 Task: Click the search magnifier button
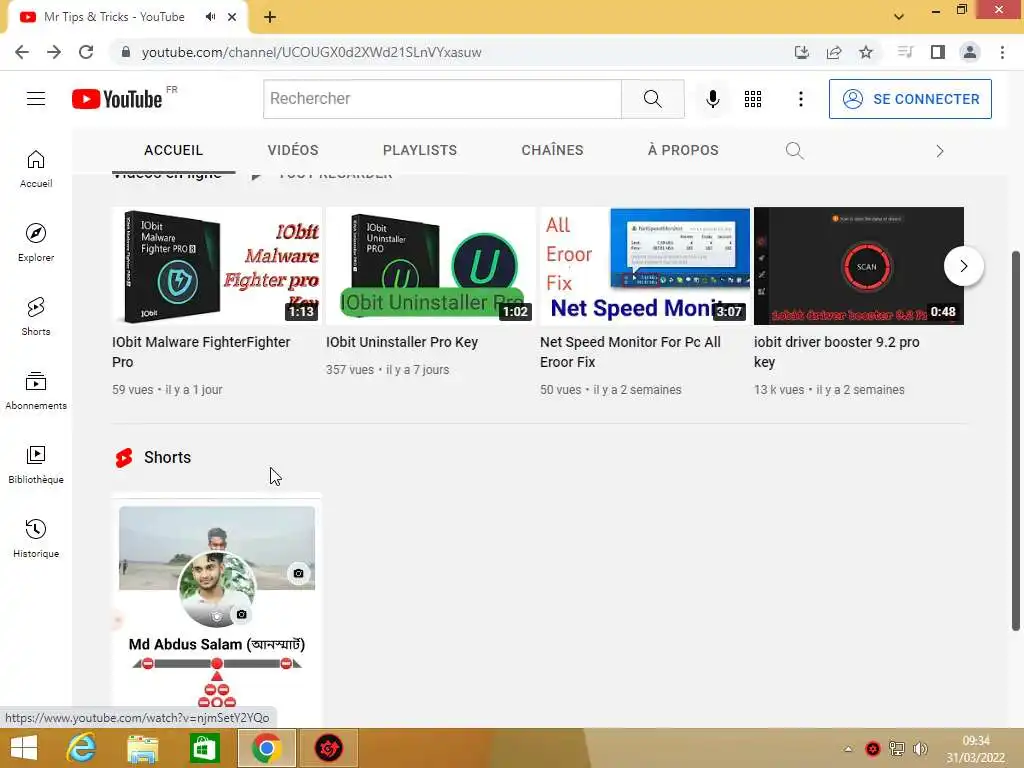tap(652, 99)
